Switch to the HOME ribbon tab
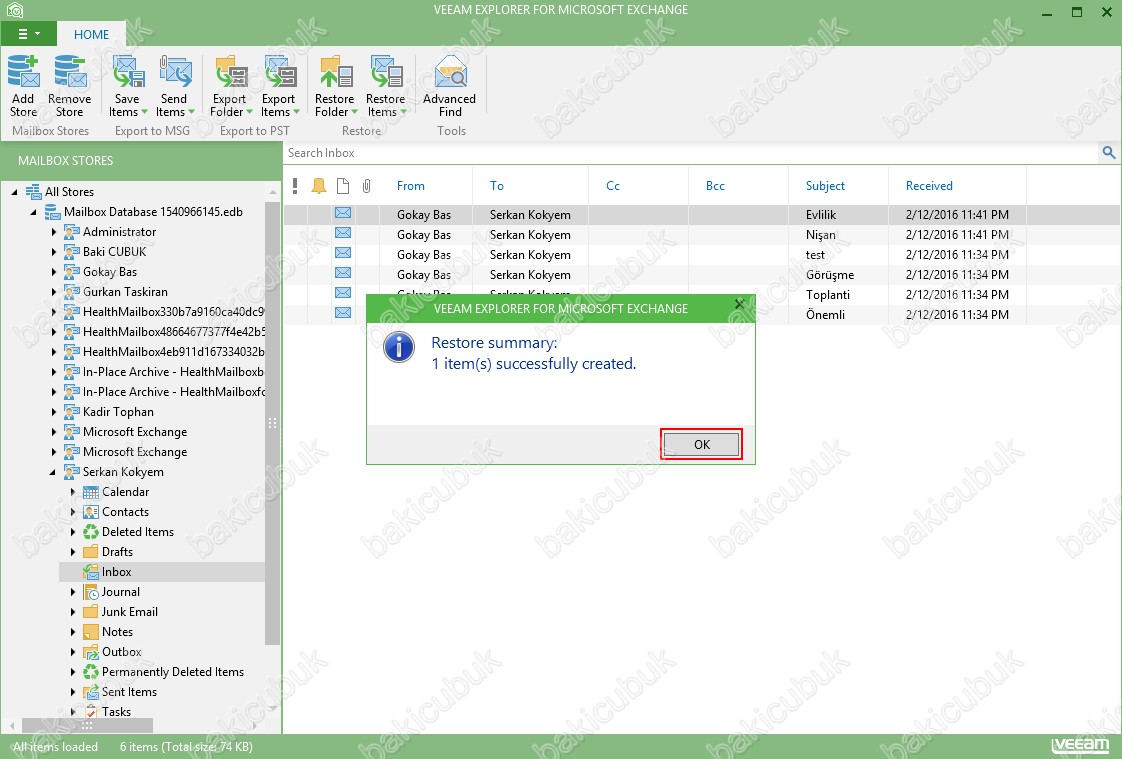This screenshot has height=759, width=1122. pos(92,34)
